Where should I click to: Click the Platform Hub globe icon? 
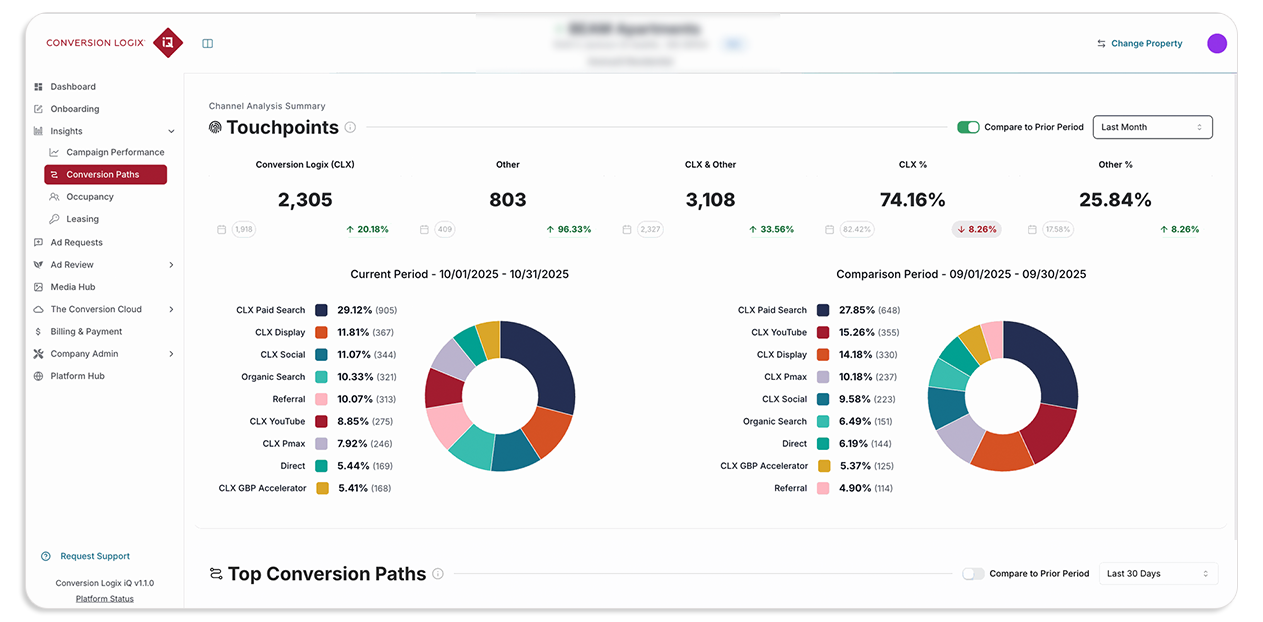[x=38, y=376]
